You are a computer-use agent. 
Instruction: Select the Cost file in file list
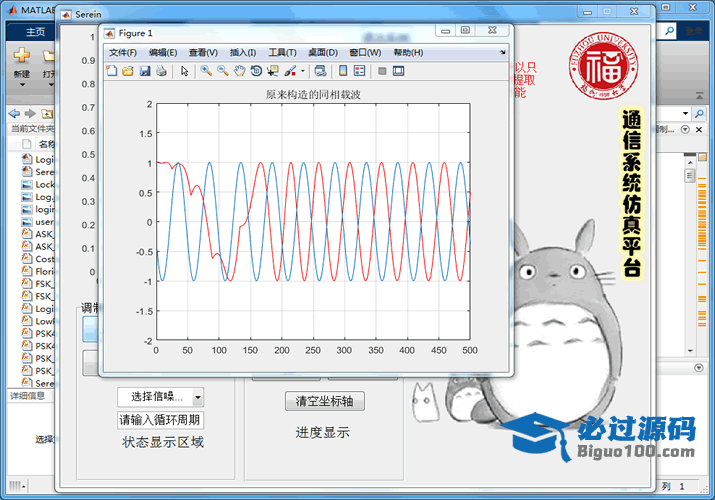click(38, 259)
